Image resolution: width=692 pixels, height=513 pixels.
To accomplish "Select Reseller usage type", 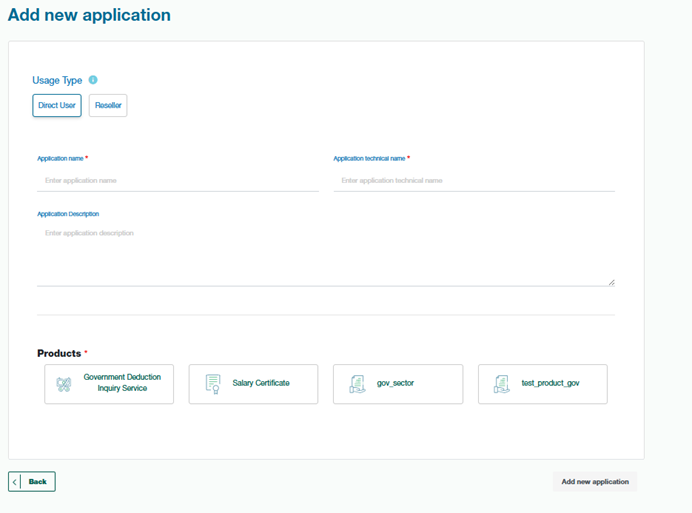I will coord(108,106).
